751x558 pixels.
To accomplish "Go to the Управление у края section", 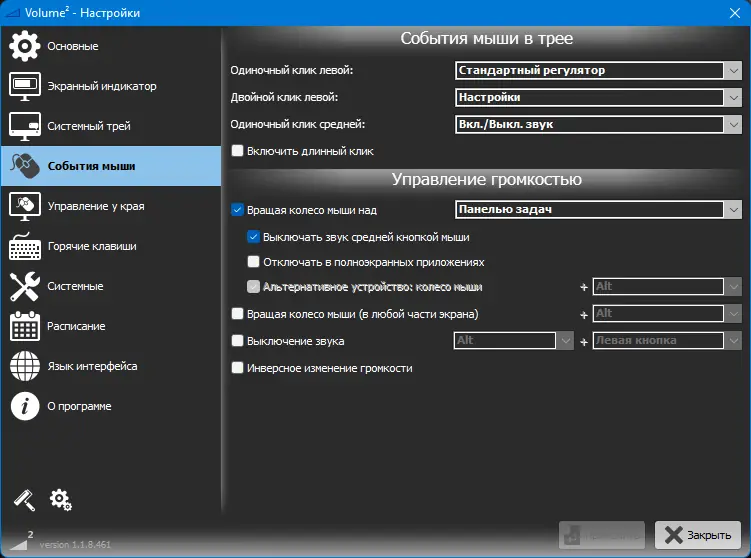I will 111,206.
